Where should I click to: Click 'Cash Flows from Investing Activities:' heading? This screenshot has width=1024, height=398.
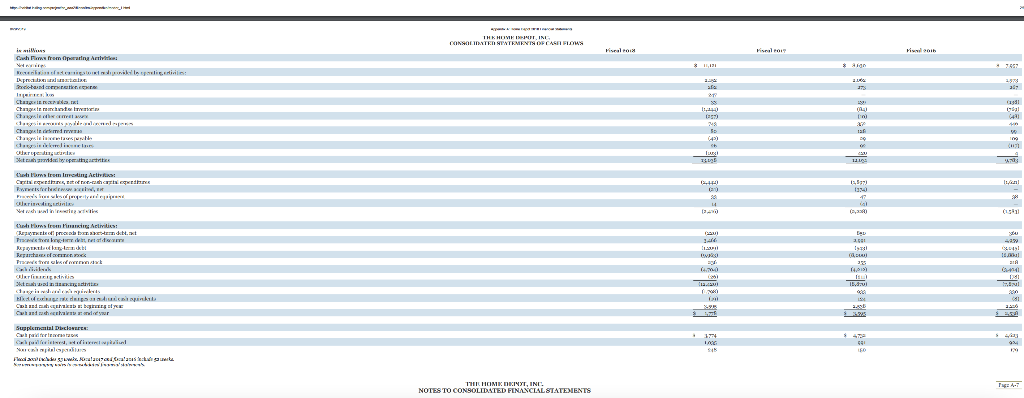point(65,174)
